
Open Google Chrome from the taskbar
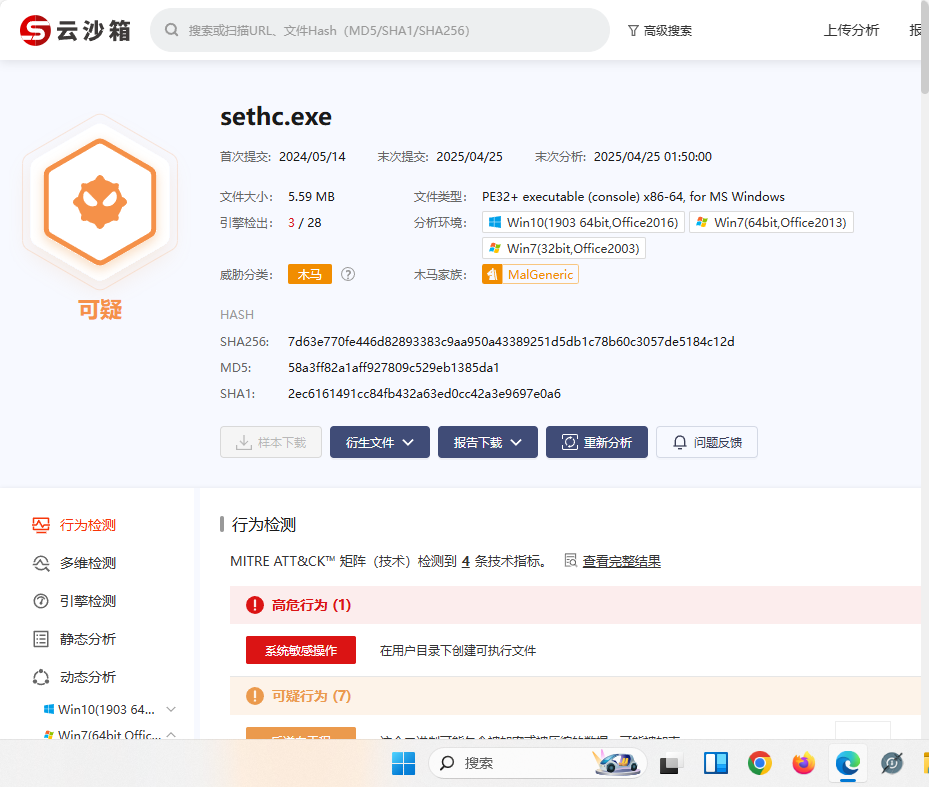(760, 763)
